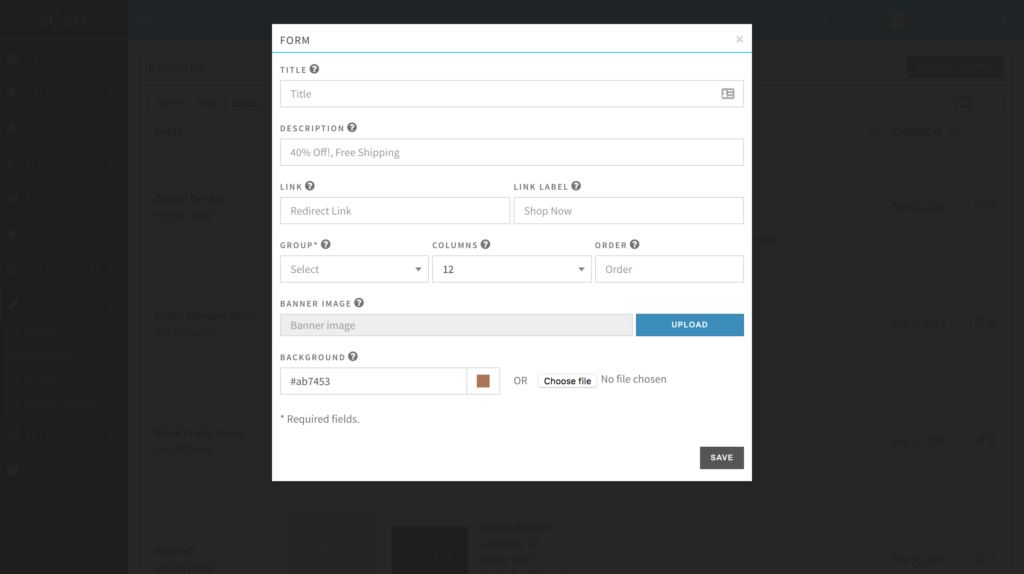
Task: Click the help icon beside Background label
Action: click(x=353, y=357)
